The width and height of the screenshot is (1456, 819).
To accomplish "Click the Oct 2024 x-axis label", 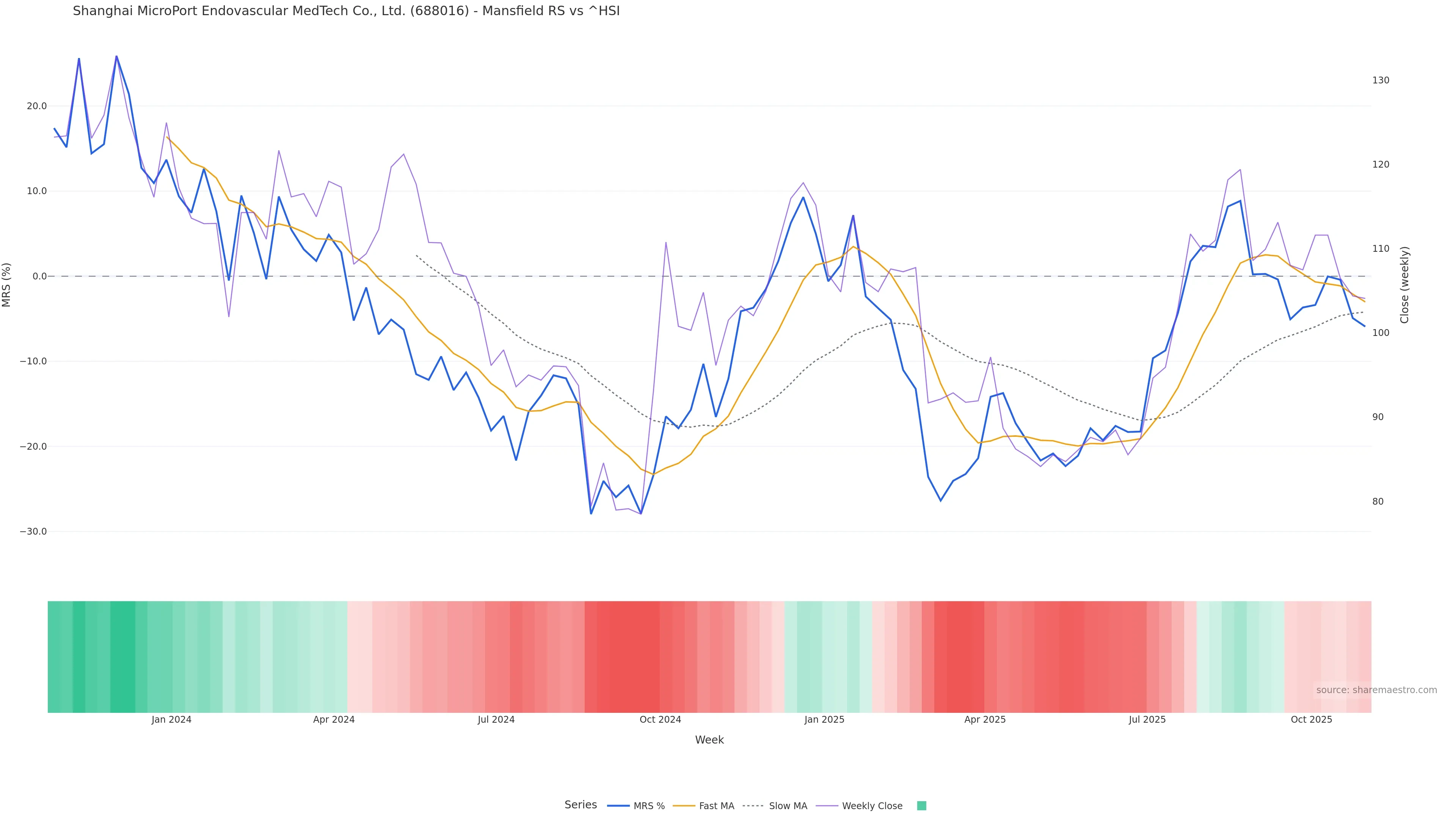I will click(x=660, y=720).
